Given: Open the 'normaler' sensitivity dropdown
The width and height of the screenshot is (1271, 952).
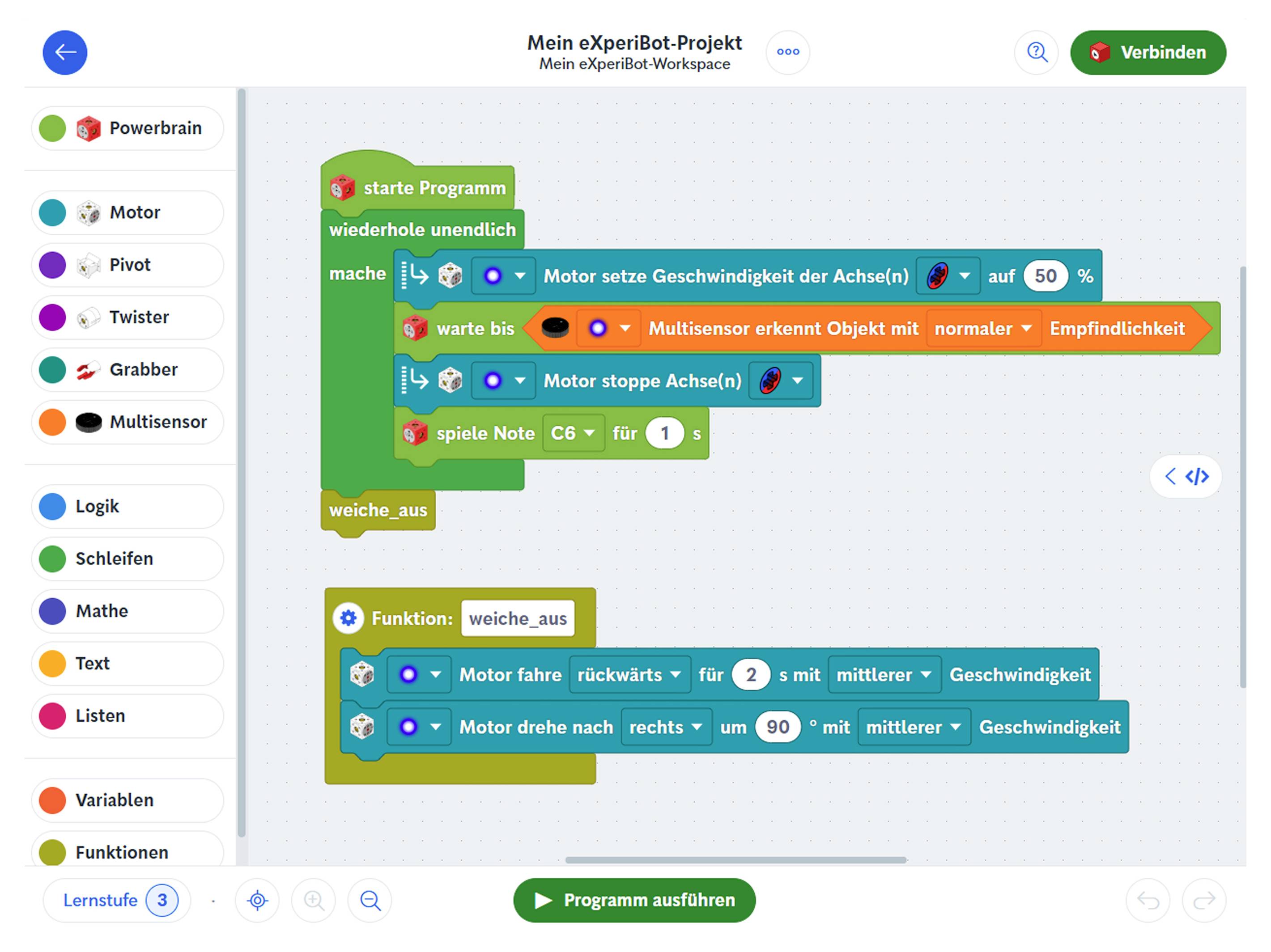Looking at the screenshot, I should [x=983, y=328].
